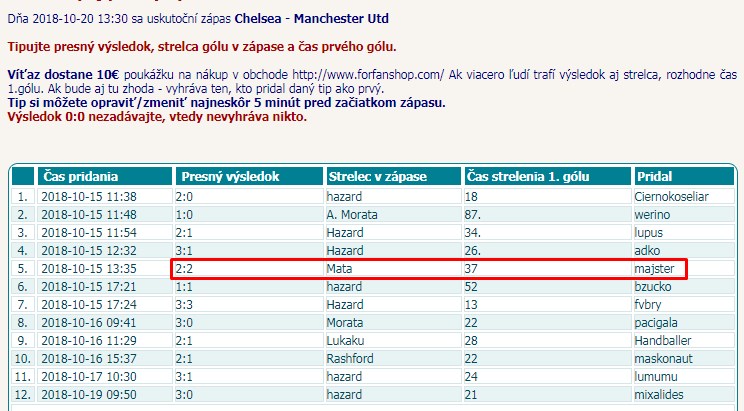Screen dimensions: 744x411
Task: Click the highlighted scorer cell 'Mata'
Action: coord(341,269)
